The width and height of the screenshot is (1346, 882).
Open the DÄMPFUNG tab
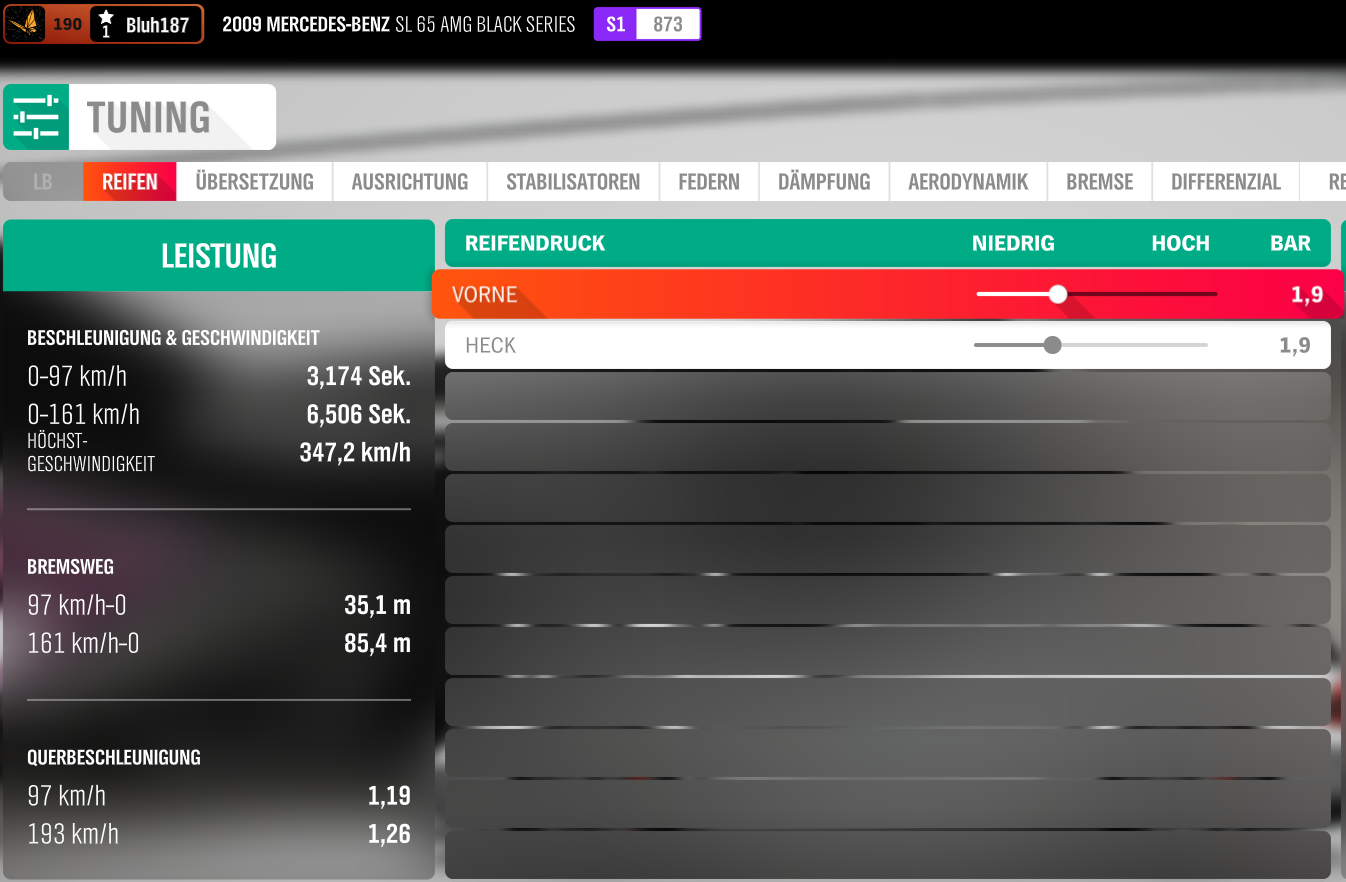click(824, 182)
